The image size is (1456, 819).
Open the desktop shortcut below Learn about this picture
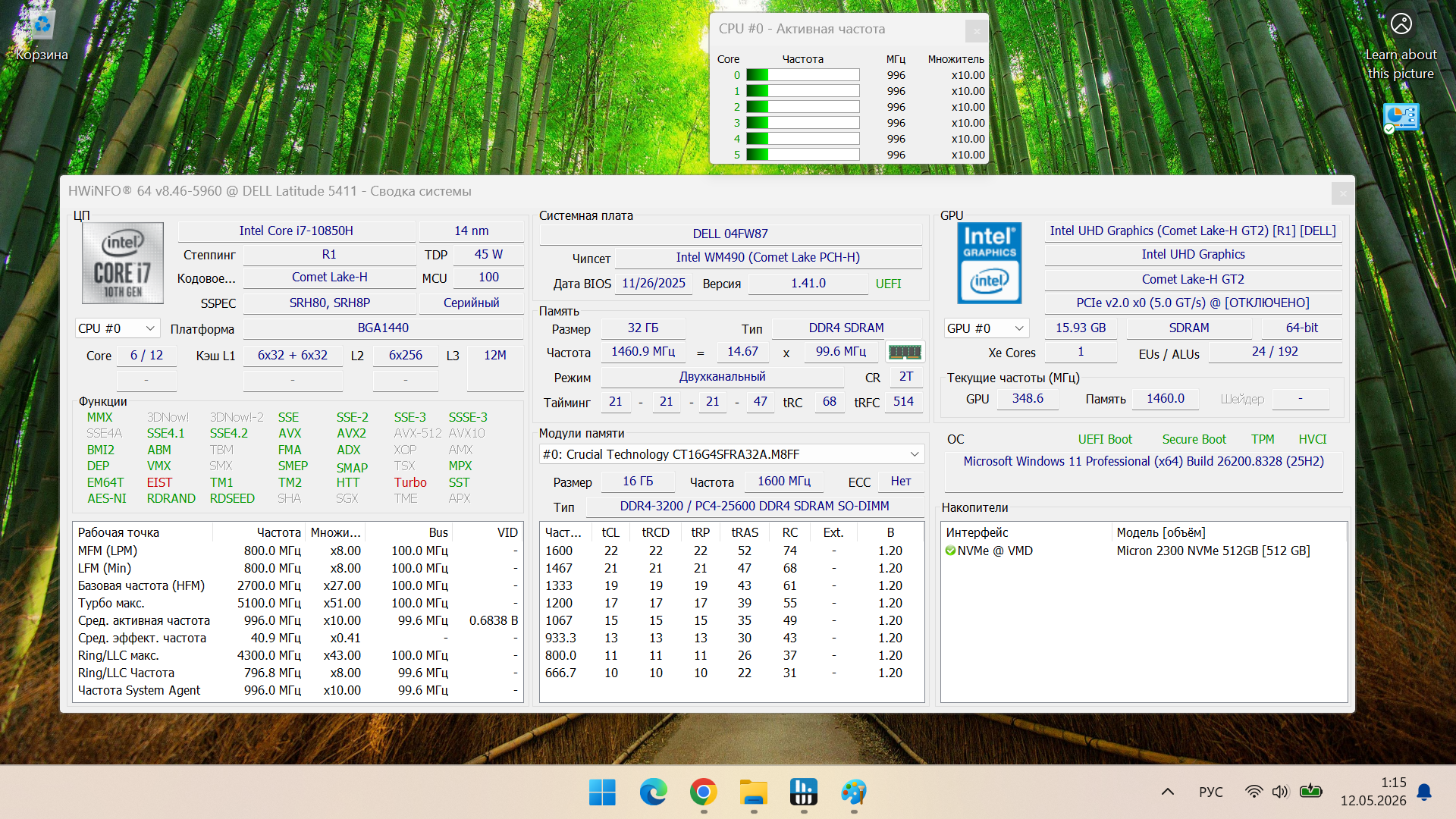[1401, 118]
